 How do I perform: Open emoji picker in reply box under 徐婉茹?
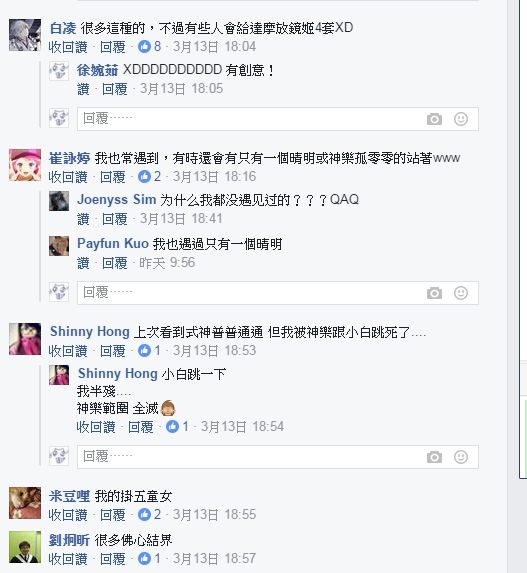[461, 119]
